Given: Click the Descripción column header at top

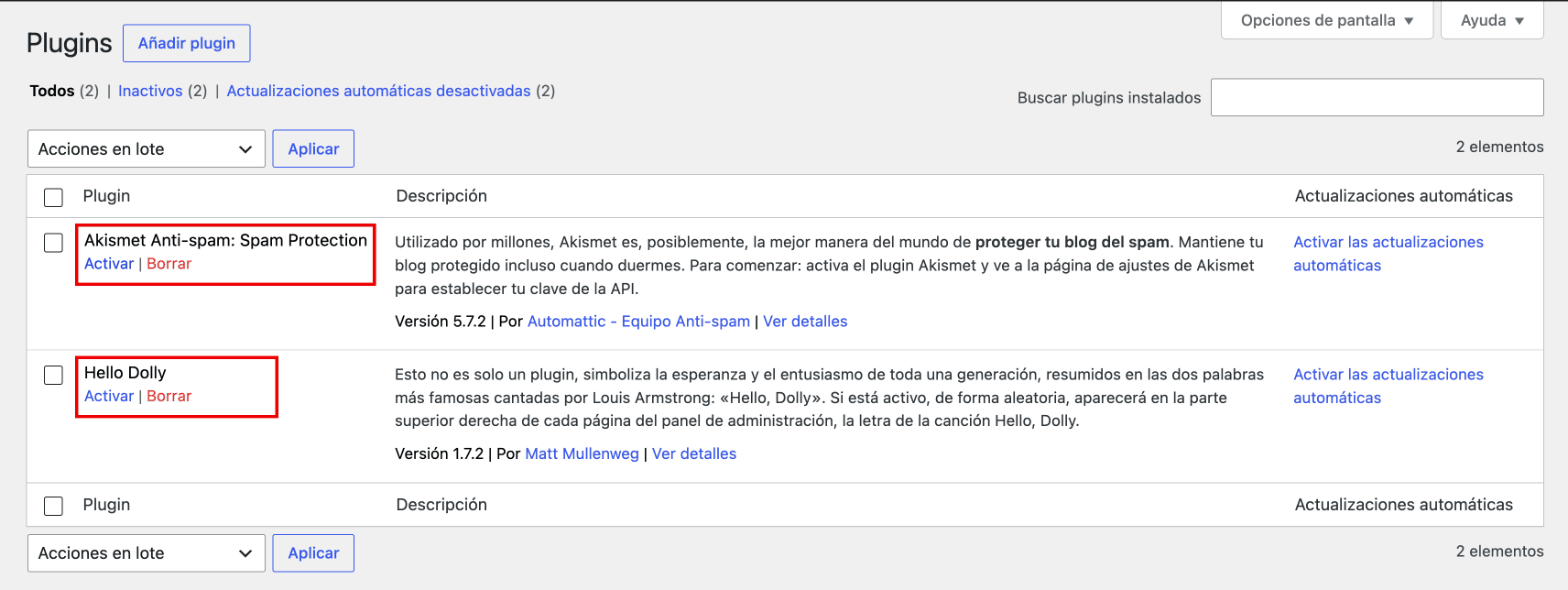Looking at the screenshot, I should [441, 196].
